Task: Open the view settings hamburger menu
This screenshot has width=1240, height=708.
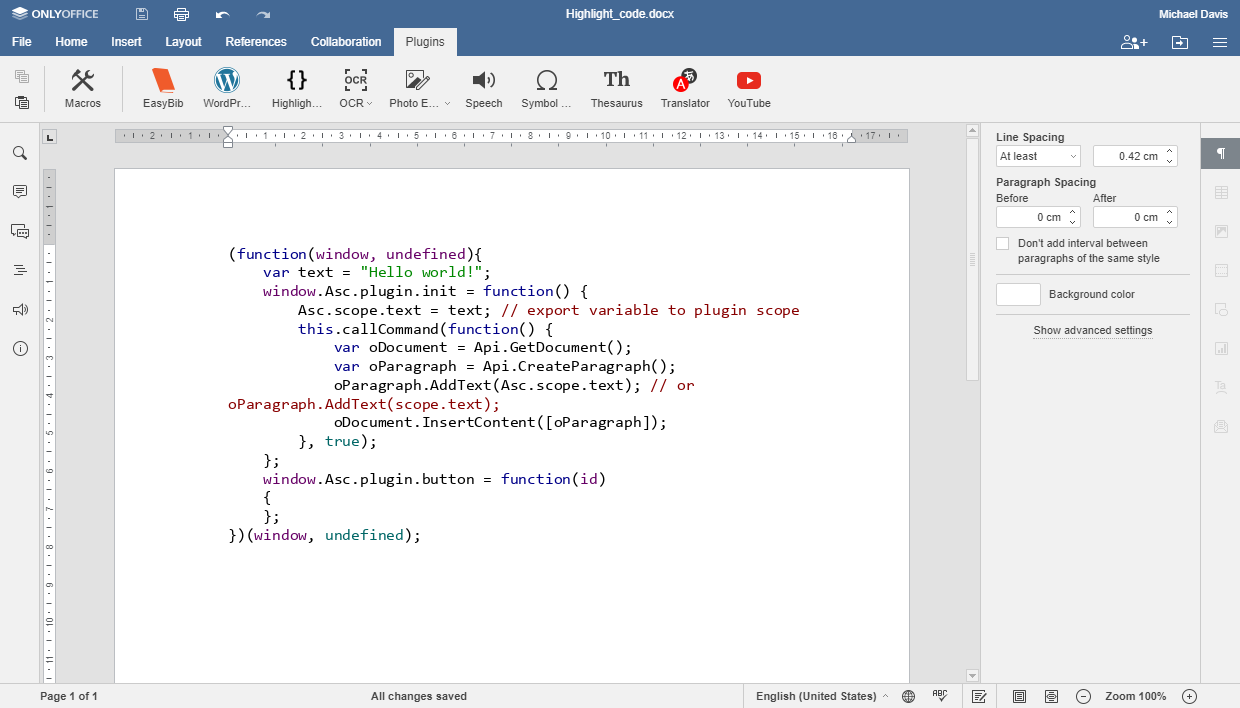Action: pos(1220,42)
